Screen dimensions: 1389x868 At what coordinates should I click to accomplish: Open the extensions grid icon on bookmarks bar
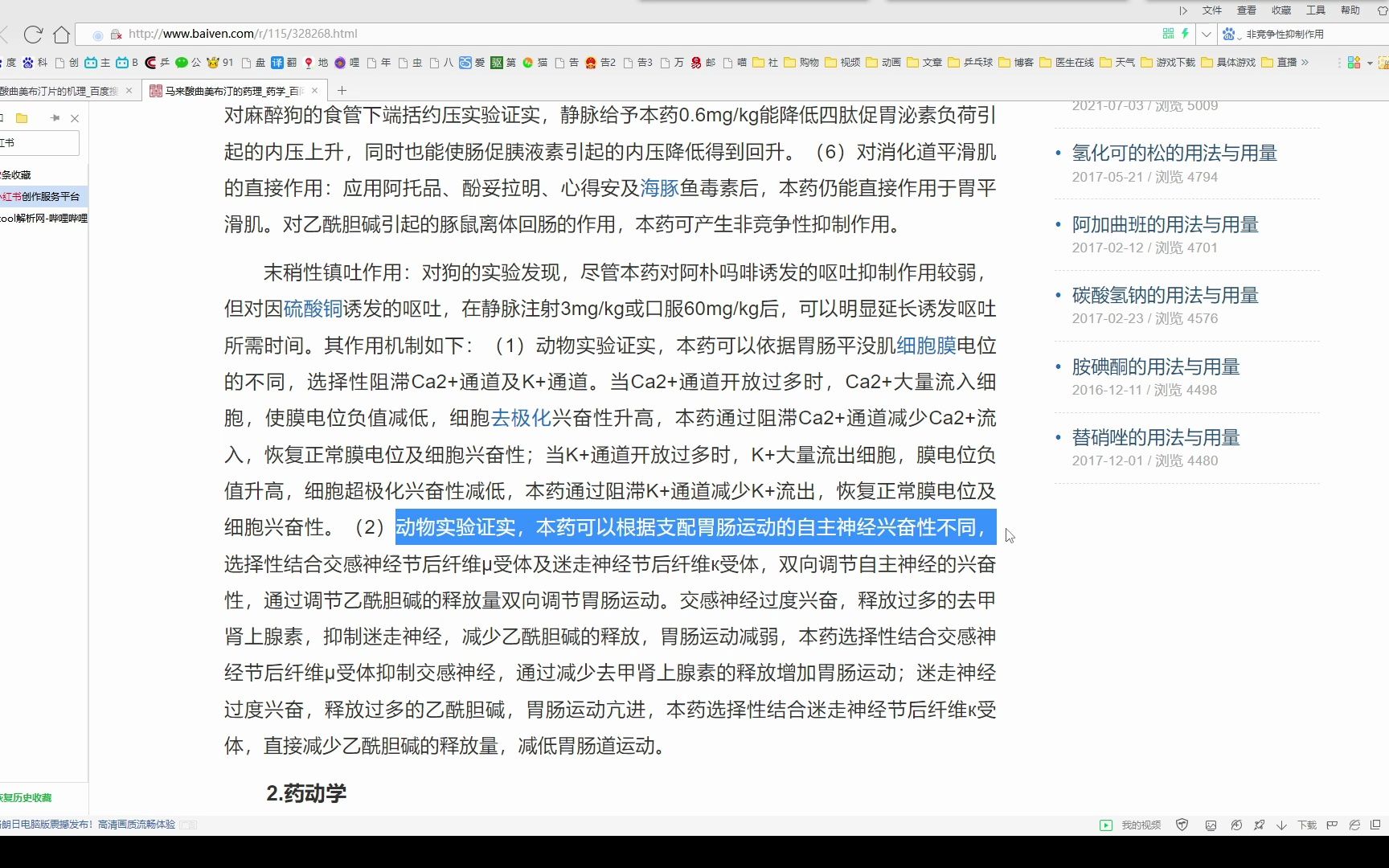coord(1354,62)
